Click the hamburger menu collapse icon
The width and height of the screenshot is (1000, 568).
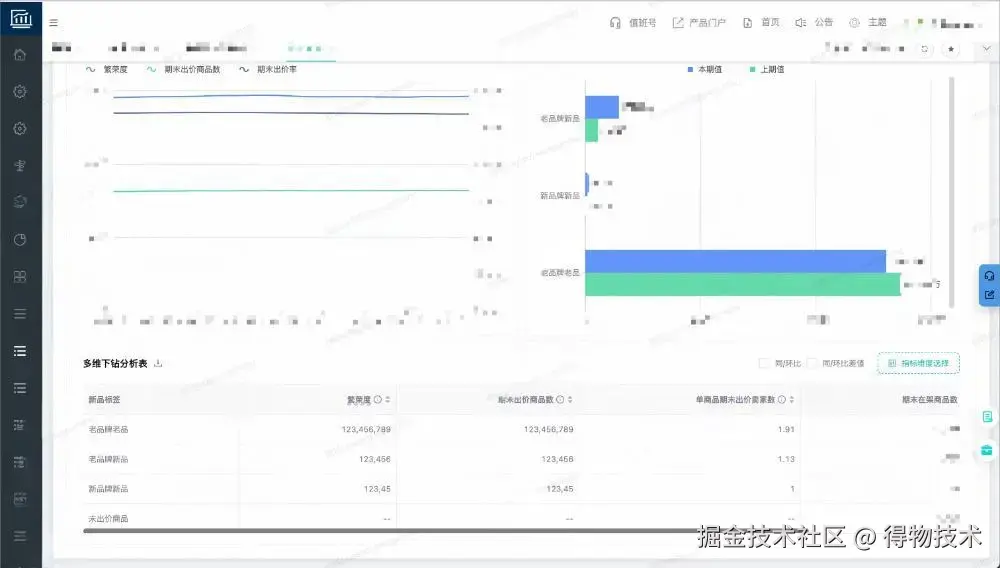tap(54, 22)
